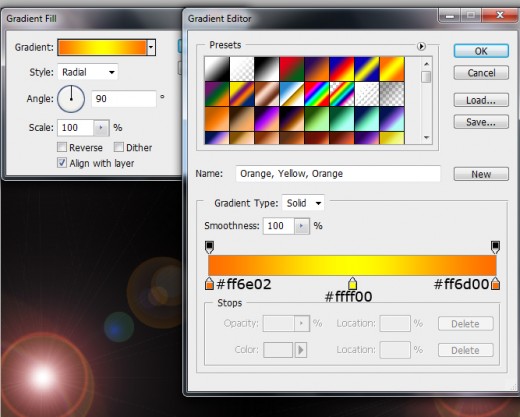Screen dimensions: 520x417
Task: Choose the Transparent Stripes preset swatch
Action: pos(367,94)
